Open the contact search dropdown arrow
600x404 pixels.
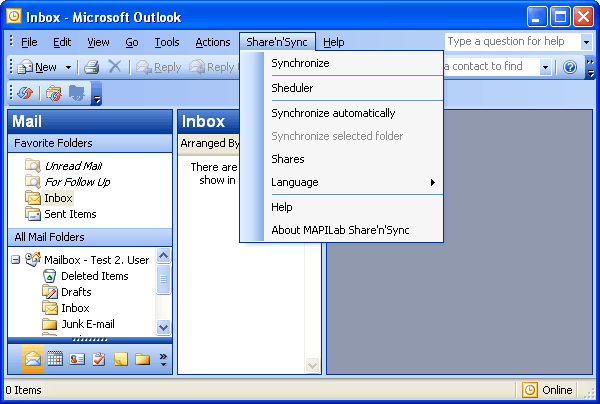pos(545,67)
